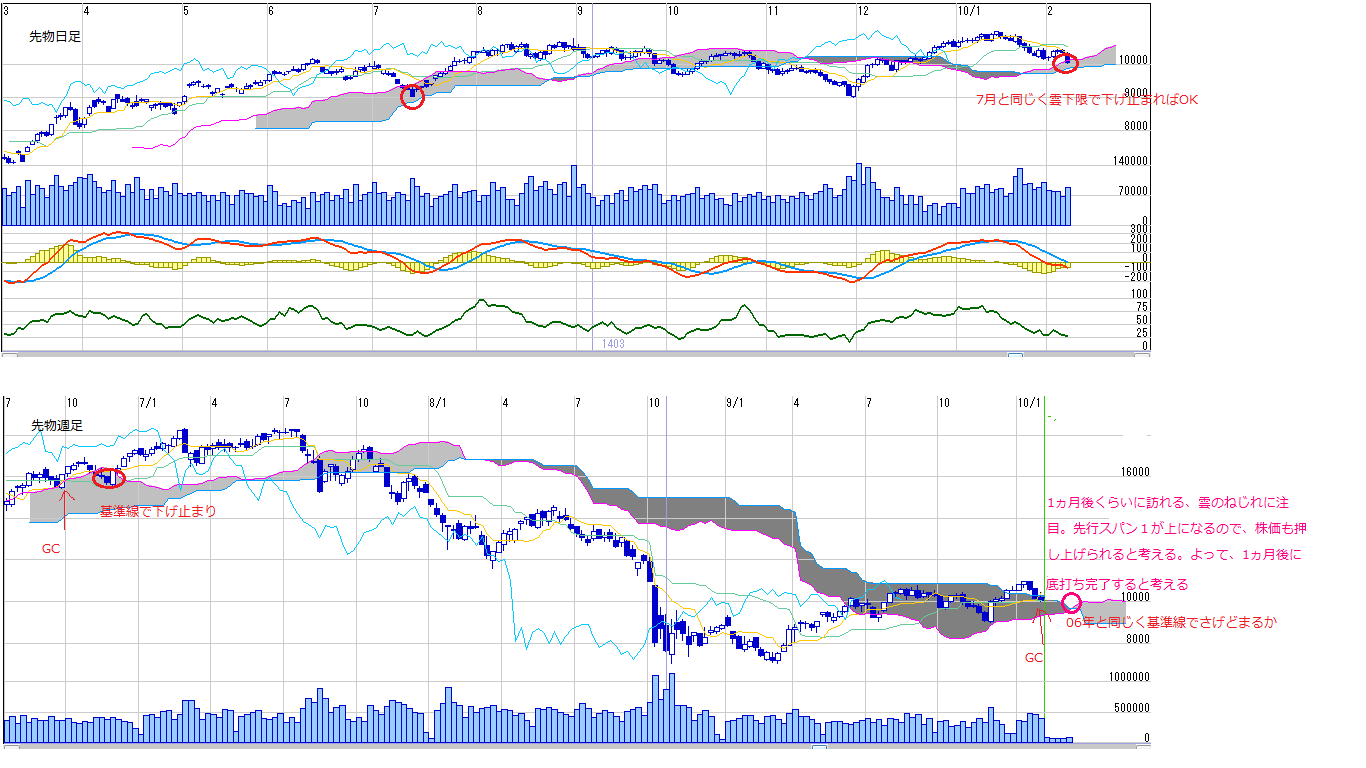1366x768 pixels.
Task: Click the 底打ち完了すると考える annotation line
Action: 1117,584
